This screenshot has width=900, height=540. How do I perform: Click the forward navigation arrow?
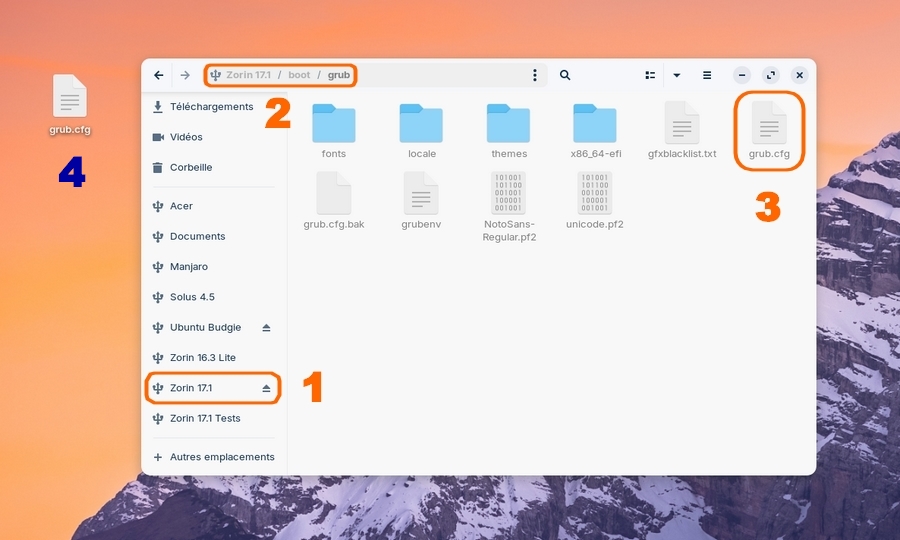(x=185, y=75)
